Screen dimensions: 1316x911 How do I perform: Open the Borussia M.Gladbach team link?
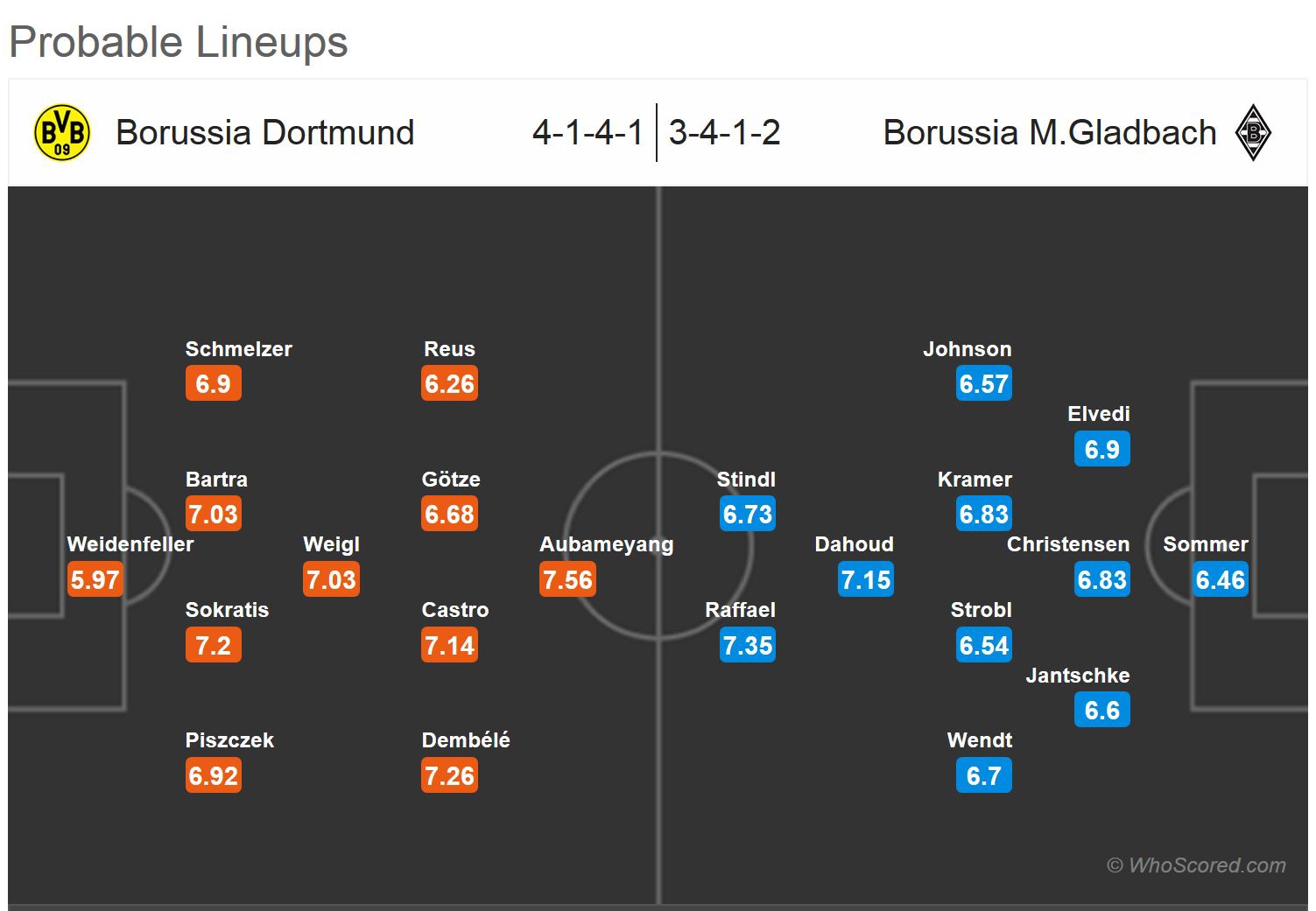point(1049,133)
